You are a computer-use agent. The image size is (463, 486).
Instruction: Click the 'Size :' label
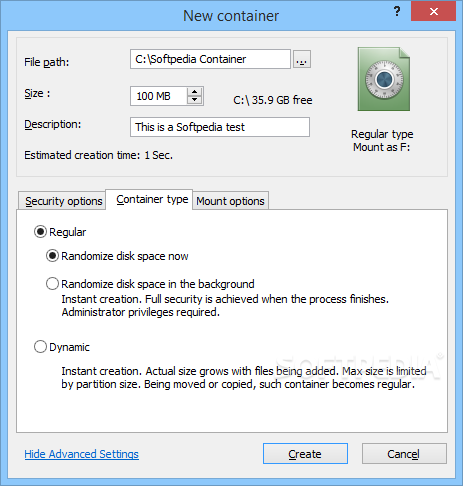tap(37, 93)
